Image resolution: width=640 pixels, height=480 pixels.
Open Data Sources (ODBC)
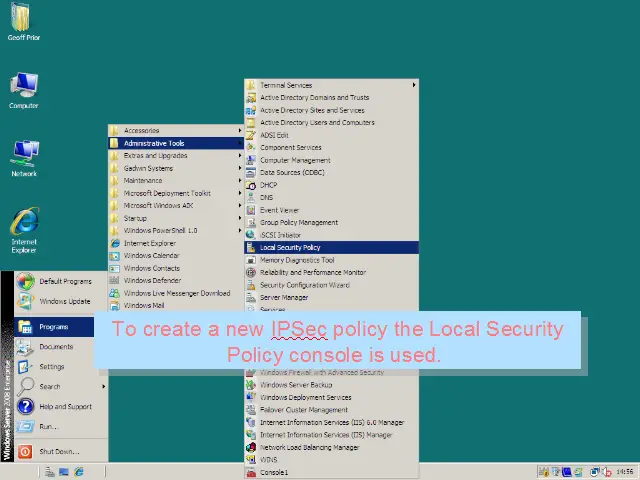click(331, 172)
